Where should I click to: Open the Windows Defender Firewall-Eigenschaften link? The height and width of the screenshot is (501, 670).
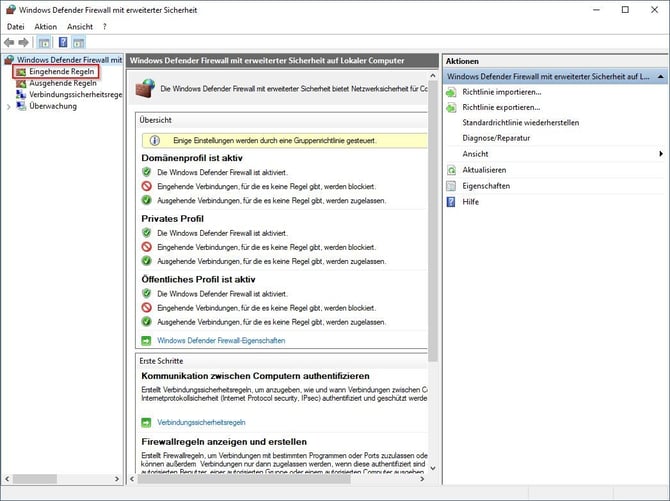[221, 341]
